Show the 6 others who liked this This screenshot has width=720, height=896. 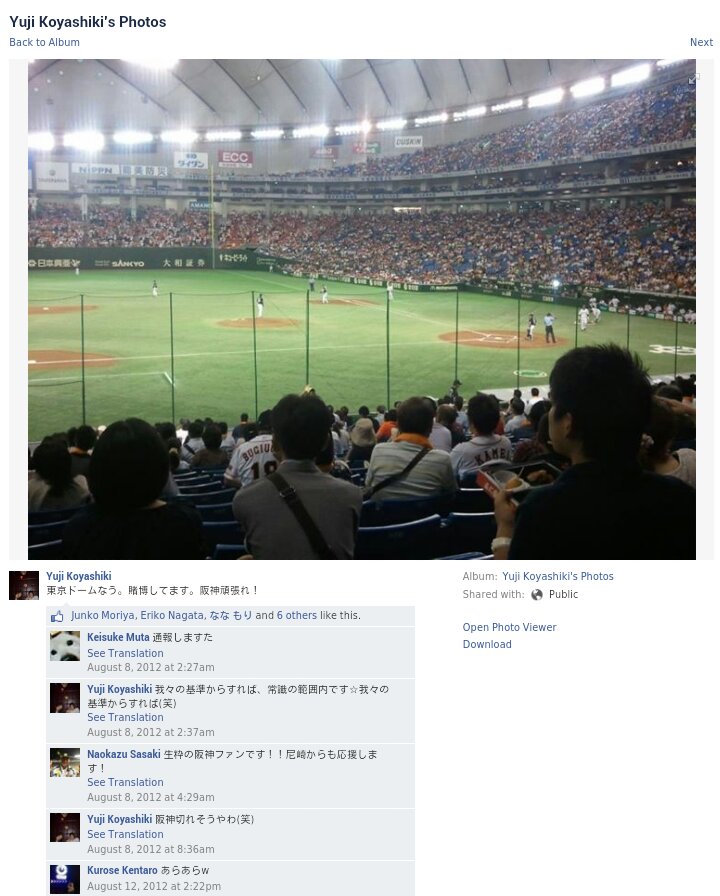click(x=297, y=615)
